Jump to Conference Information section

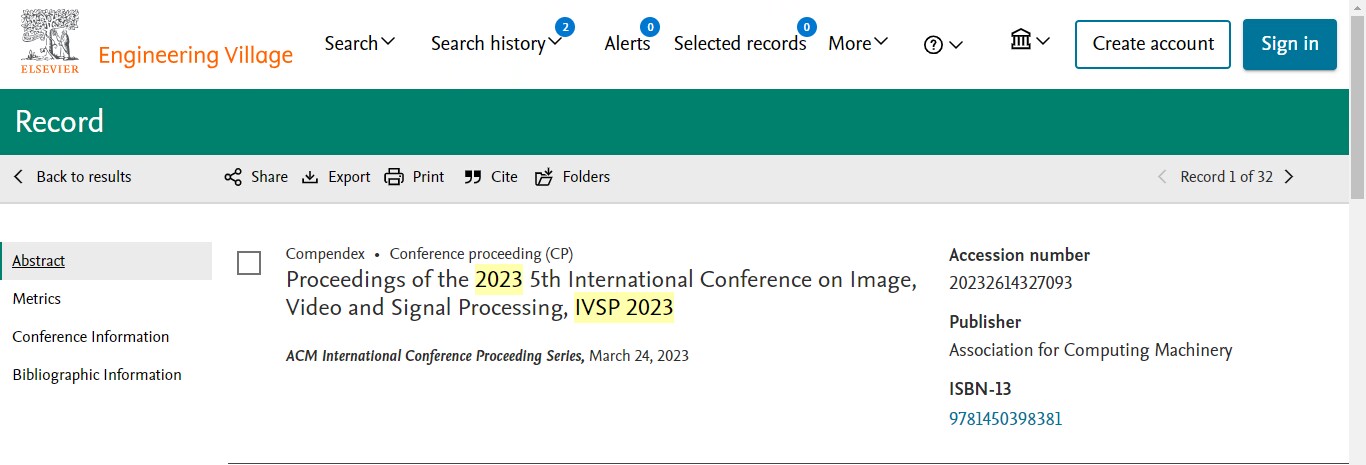click(x=91, y=337)
